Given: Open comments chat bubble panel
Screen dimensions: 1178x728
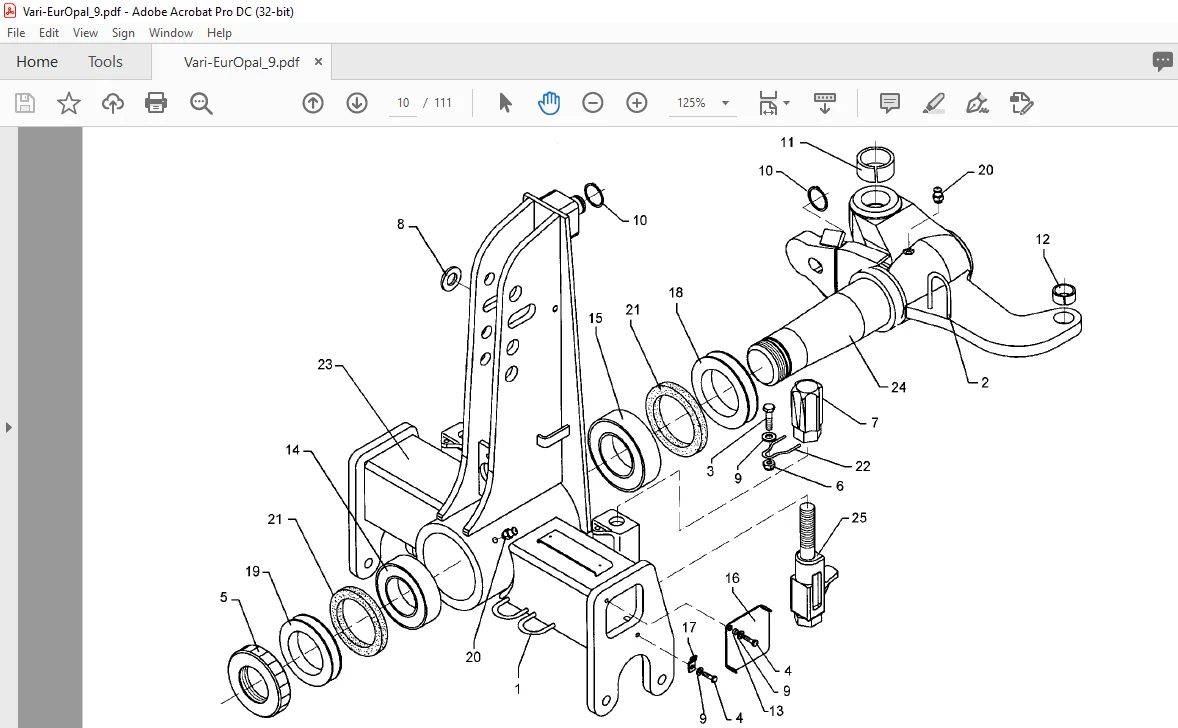Looking at the screenshot, I should pos(1162,62).
